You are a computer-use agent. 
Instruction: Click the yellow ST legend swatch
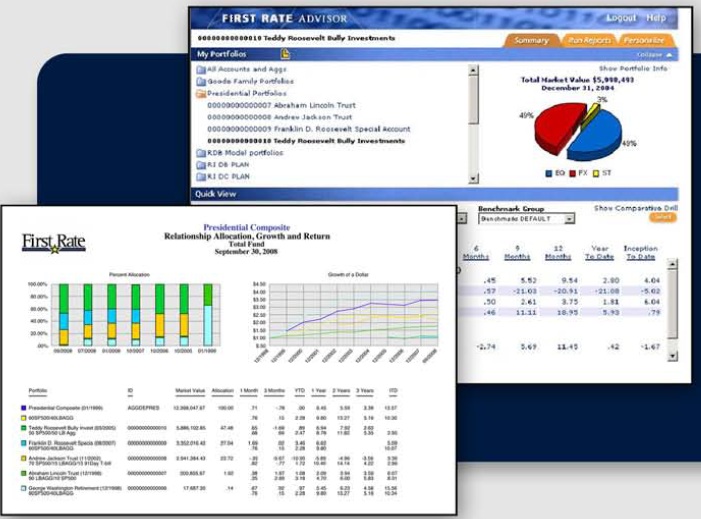pyautogui.click(x=596, y=173)
